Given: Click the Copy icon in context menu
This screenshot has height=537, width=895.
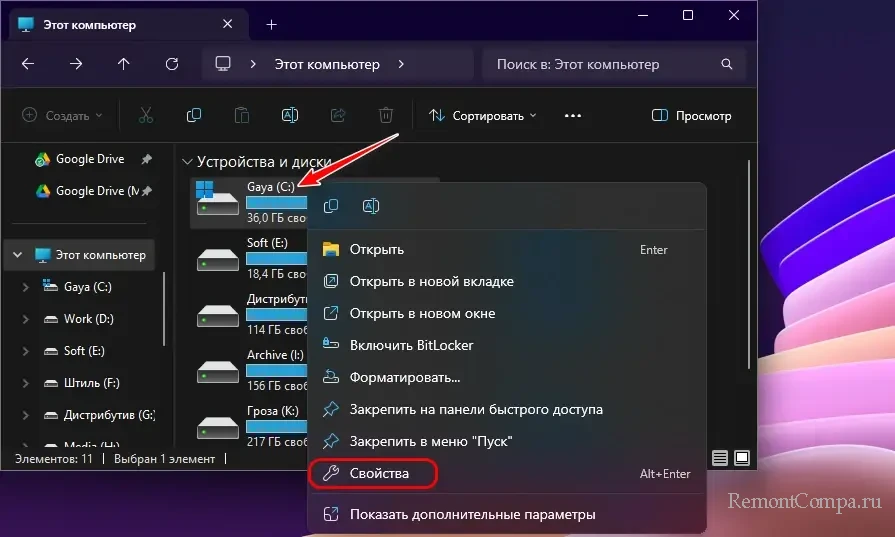Looking at the screenshot, I should click(331, 206).
